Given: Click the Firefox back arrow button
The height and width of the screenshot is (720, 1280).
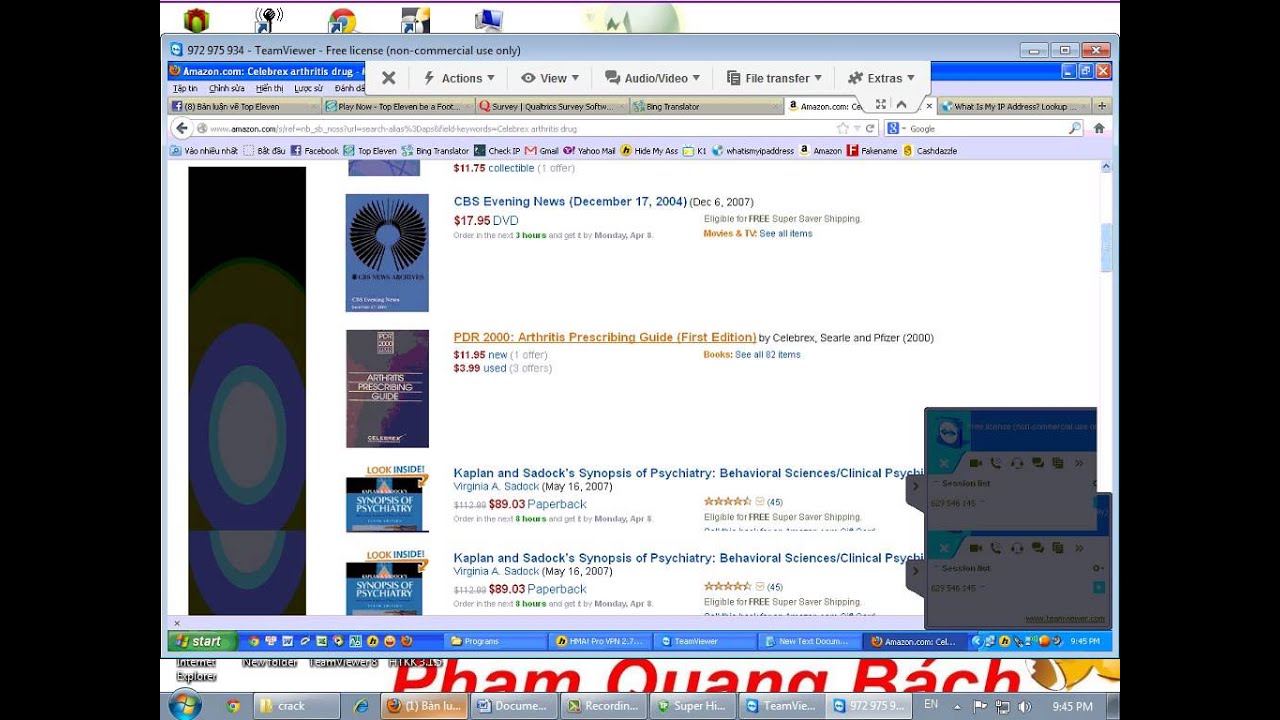Looking at the screenshot, I should pos(181,128).
